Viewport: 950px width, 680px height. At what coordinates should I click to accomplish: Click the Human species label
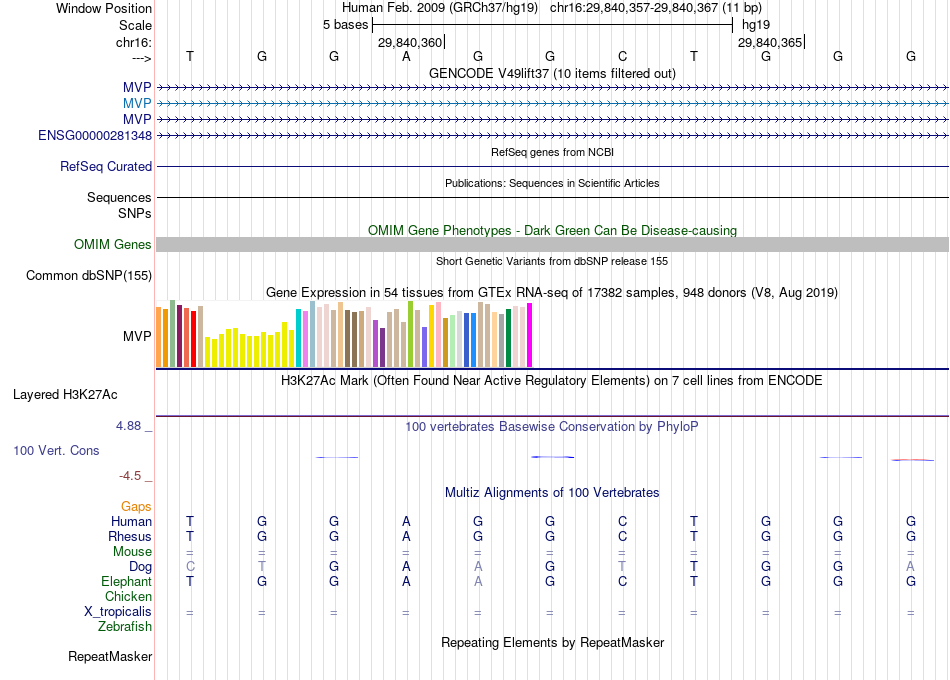click(131, 521)
